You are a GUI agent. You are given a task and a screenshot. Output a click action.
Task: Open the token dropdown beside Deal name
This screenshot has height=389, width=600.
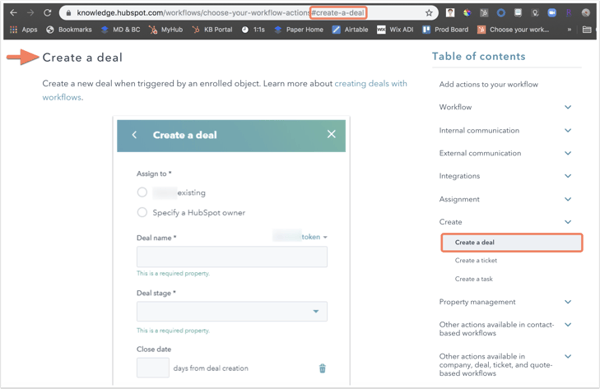click(x=314, y=237)
